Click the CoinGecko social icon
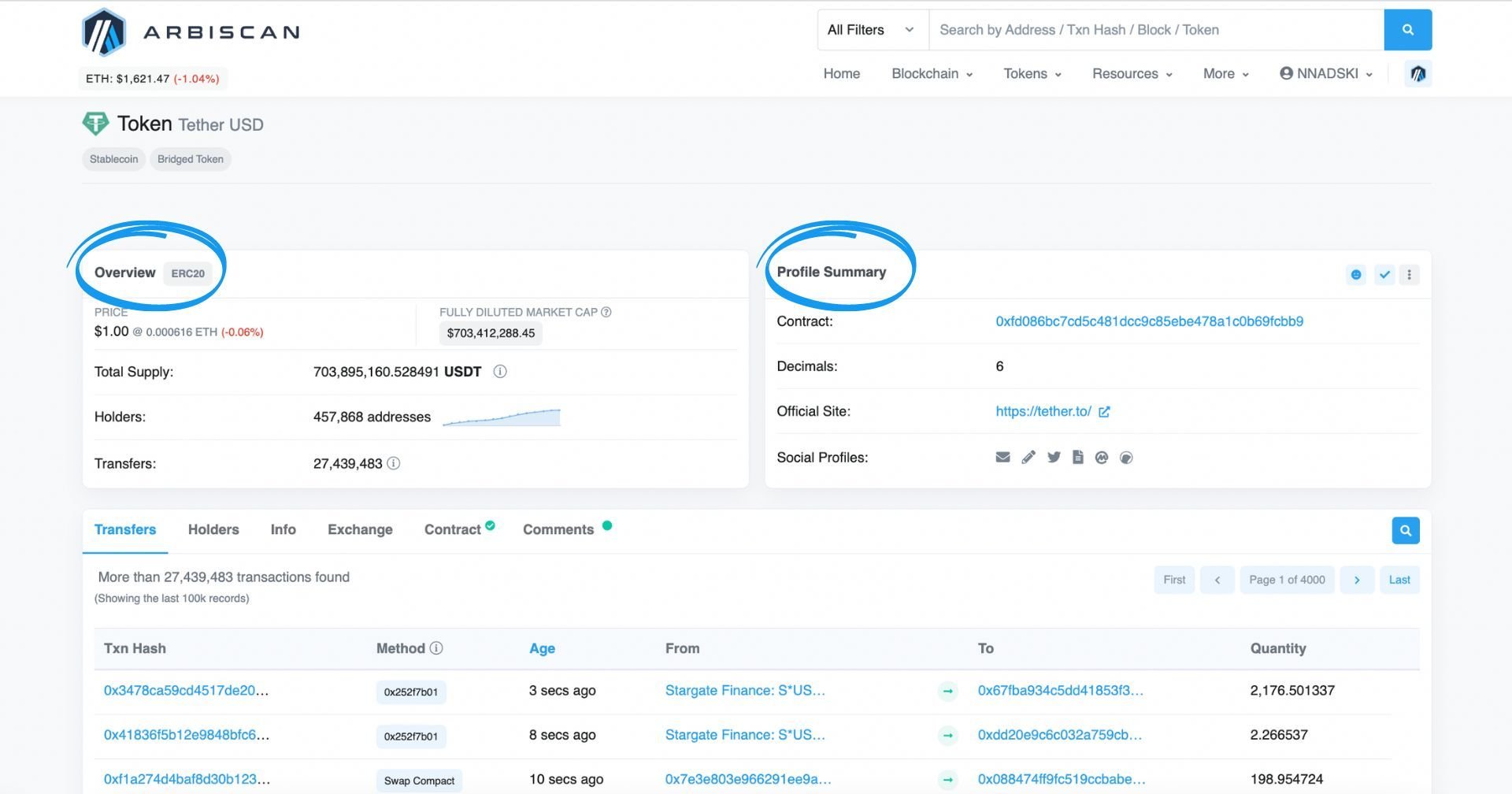This screenshot has height=794, width=1512. tap(1126, 458)
